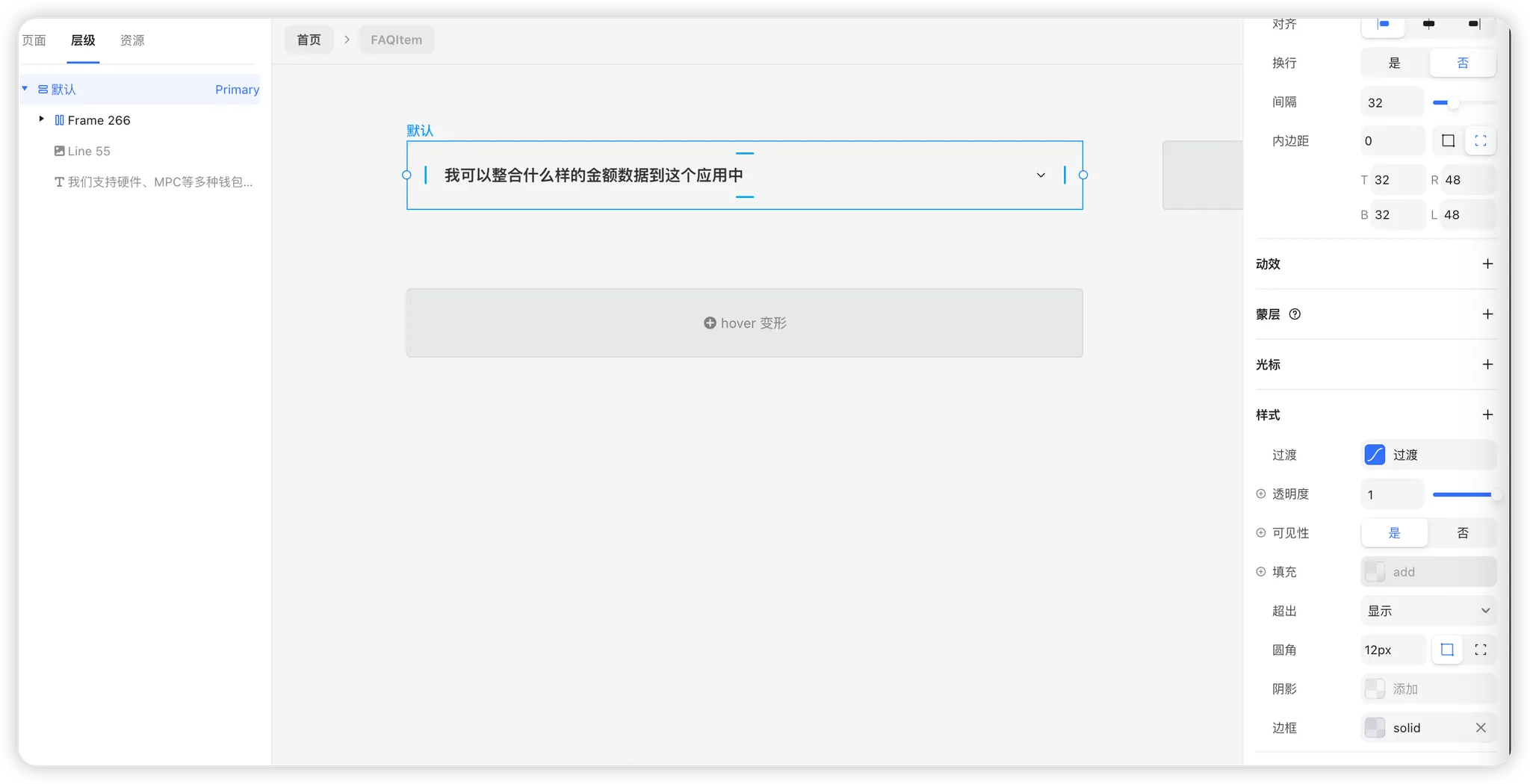
Task: Click the hover 变形 add button
Action: pos(744,323)
